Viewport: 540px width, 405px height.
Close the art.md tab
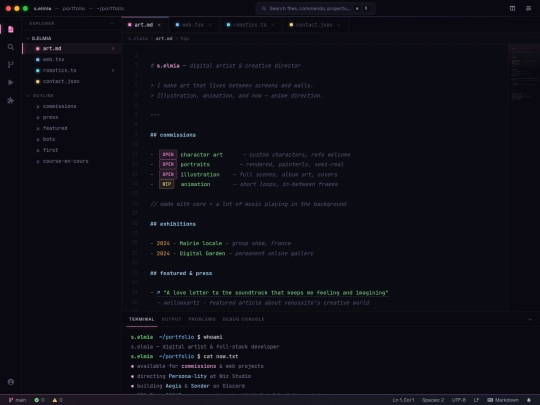point(159,25)
